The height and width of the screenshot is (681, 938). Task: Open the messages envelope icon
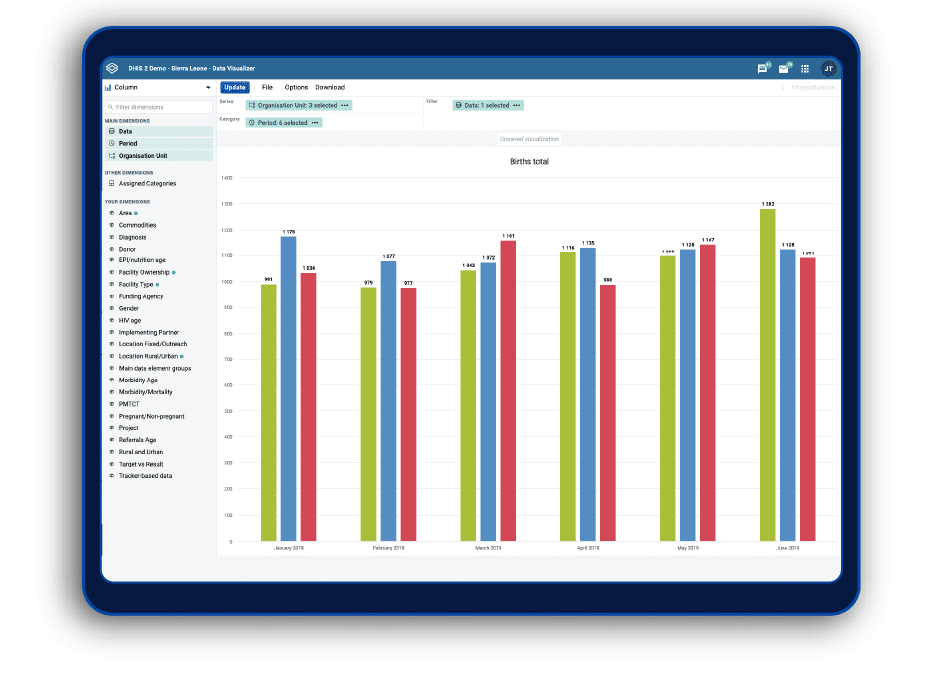pos(784,69)
